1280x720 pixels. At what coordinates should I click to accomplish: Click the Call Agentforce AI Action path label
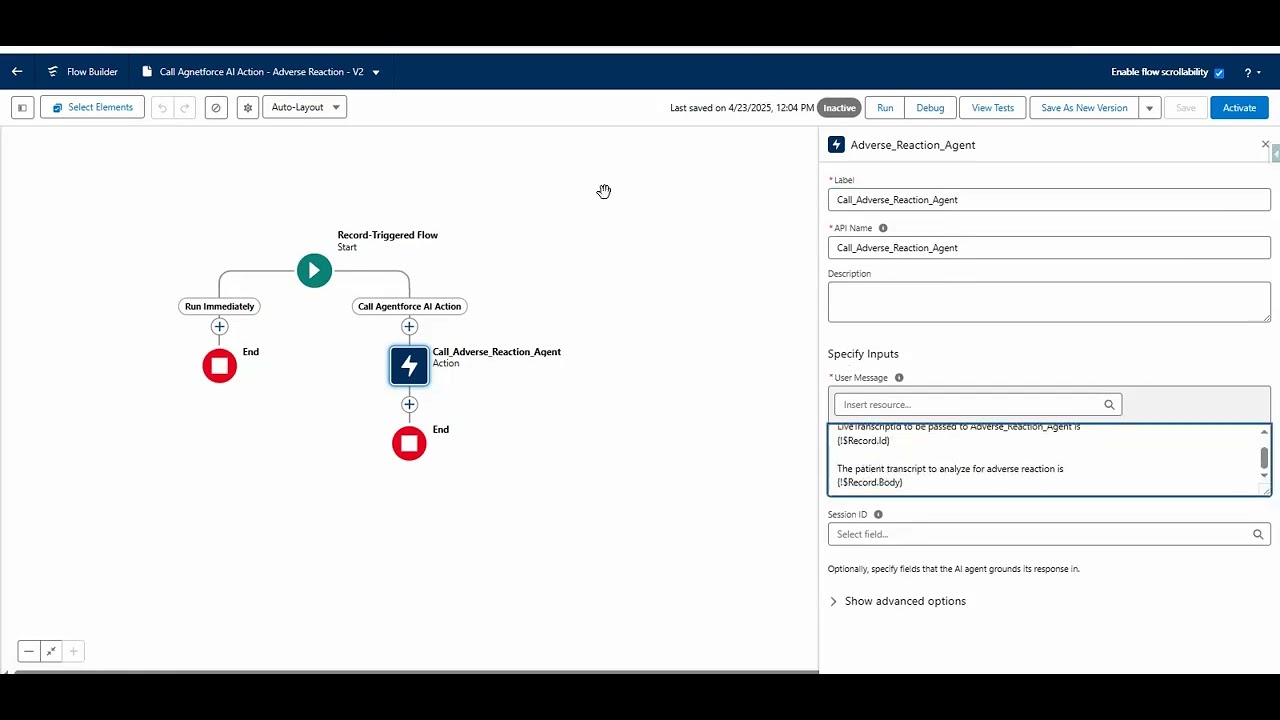point(409,306)
